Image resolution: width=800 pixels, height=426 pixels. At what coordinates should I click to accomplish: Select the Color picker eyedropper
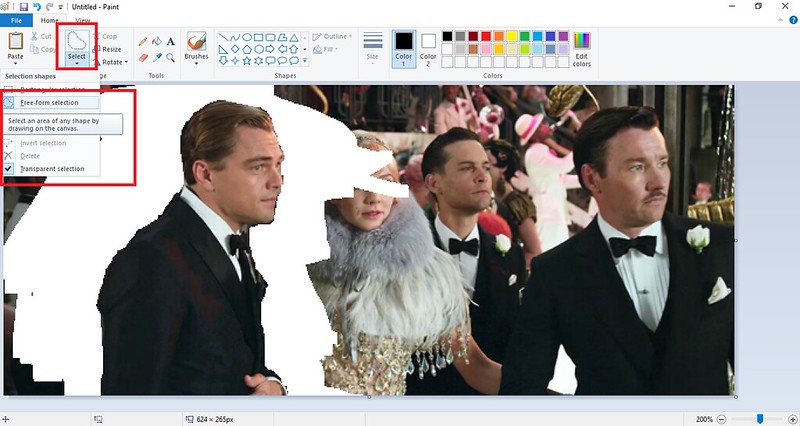[157, 58]
